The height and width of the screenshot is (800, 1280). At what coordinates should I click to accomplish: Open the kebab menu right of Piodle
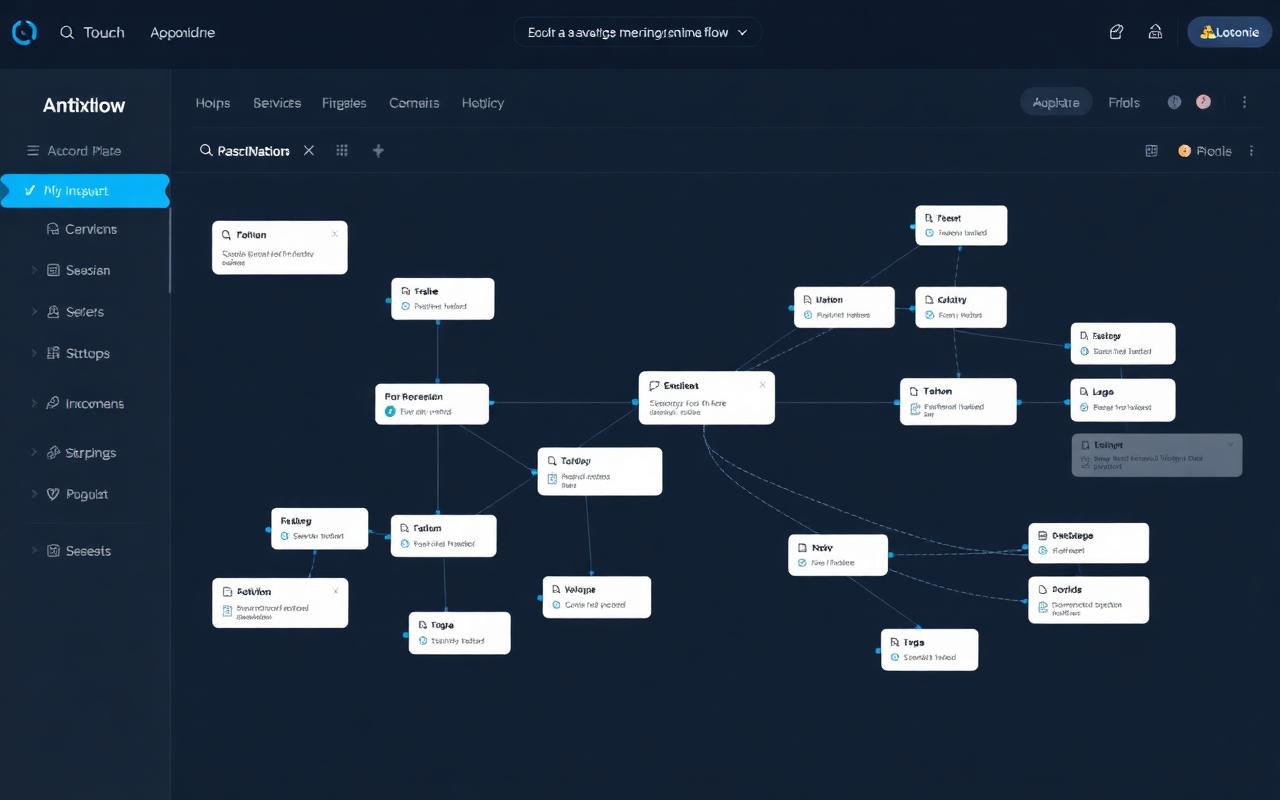(x=1251, y=151)
